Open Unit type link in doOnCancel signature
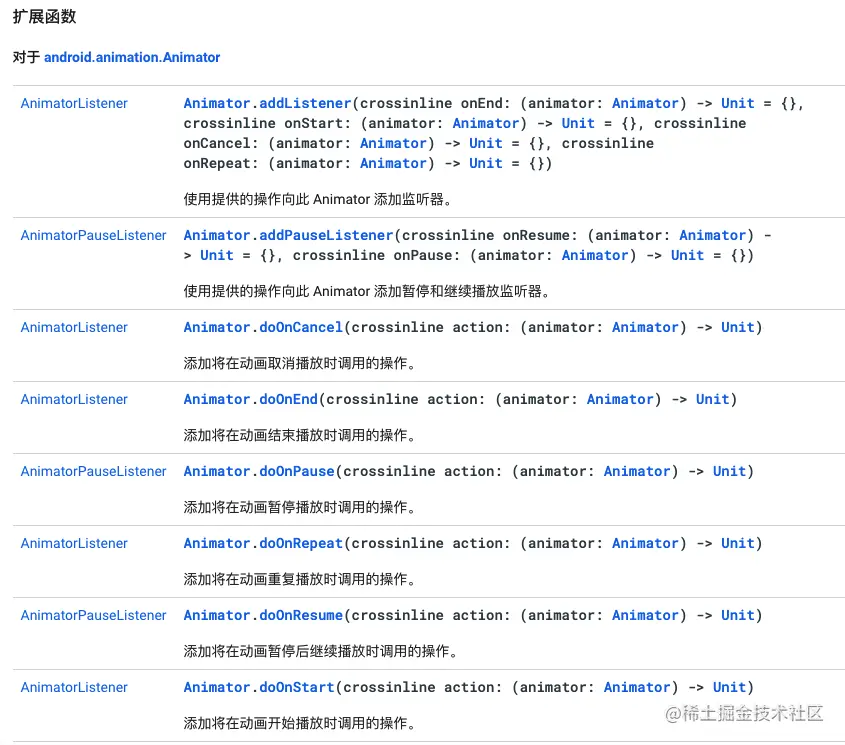 coord(737,327)
